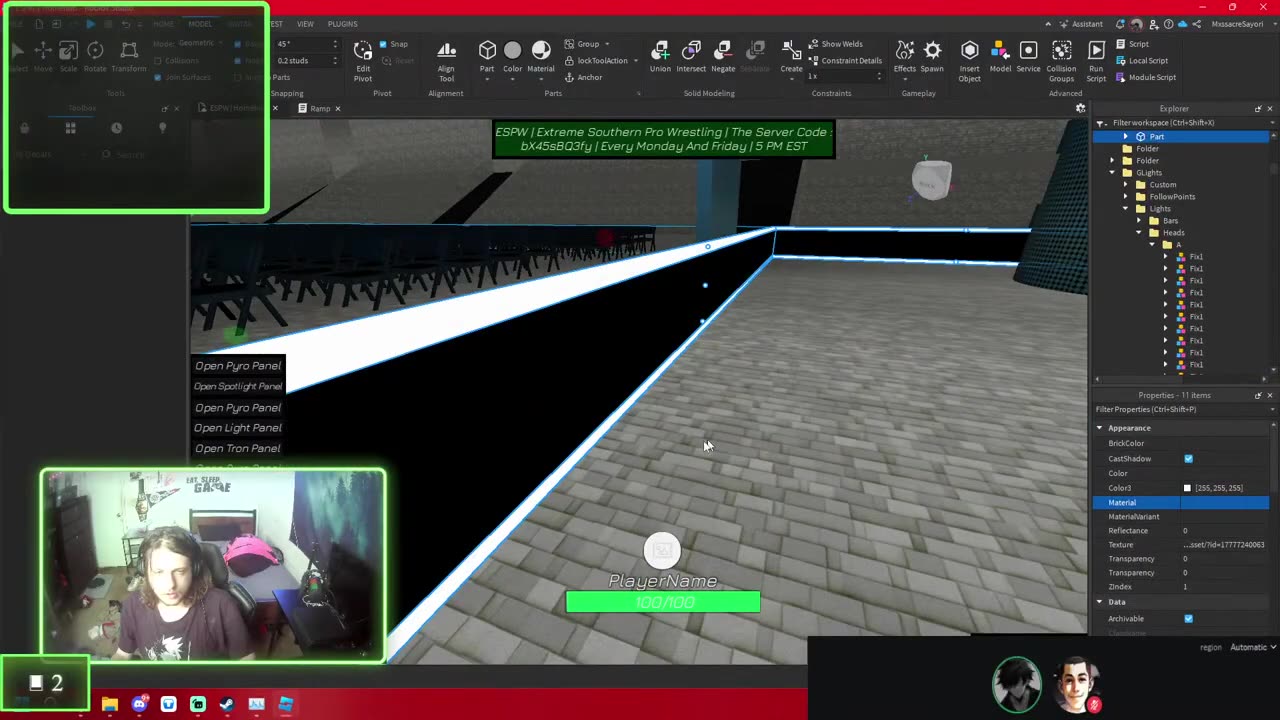Open the lockToolAction dropdown arrow
The height and width of the screenshot is (720, 1280).
[x=635, y=61]
